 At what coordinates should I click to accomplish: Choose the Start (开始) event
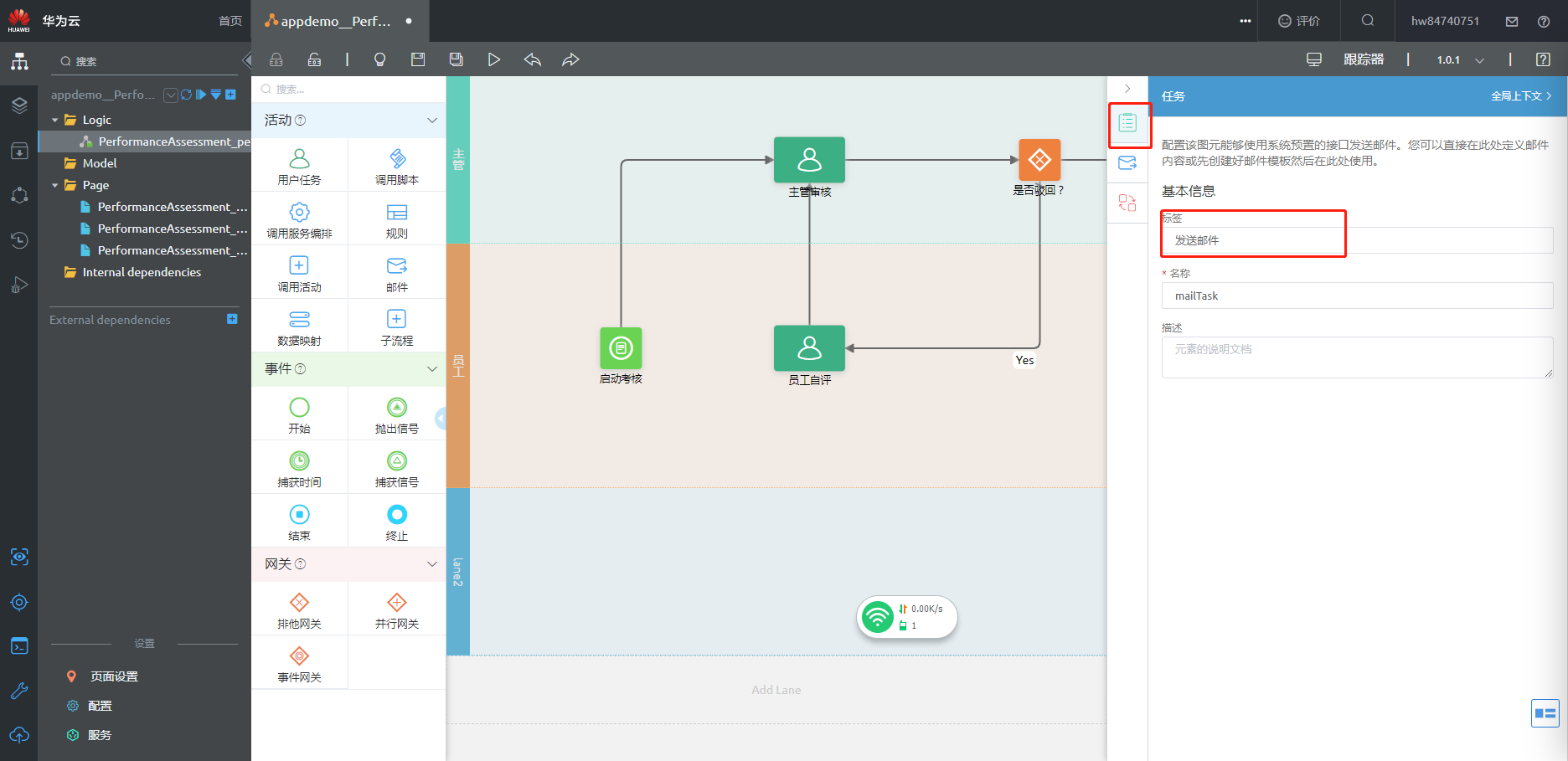click(x=299, y=415)
